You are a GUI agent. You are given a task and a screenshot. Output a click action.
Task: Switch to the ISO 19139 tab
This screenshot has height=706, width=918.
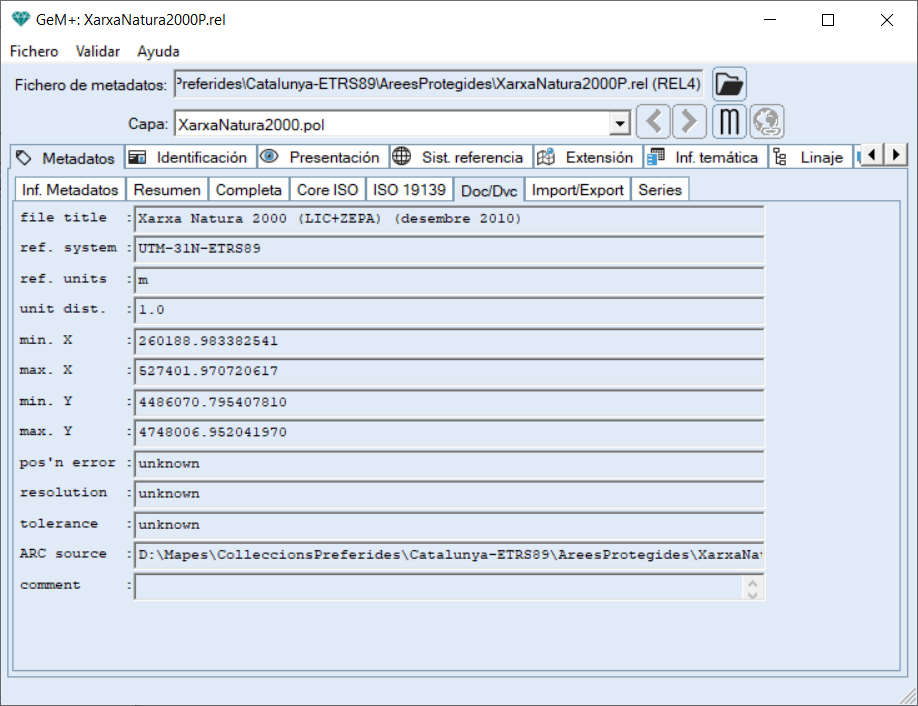[410, 188]
